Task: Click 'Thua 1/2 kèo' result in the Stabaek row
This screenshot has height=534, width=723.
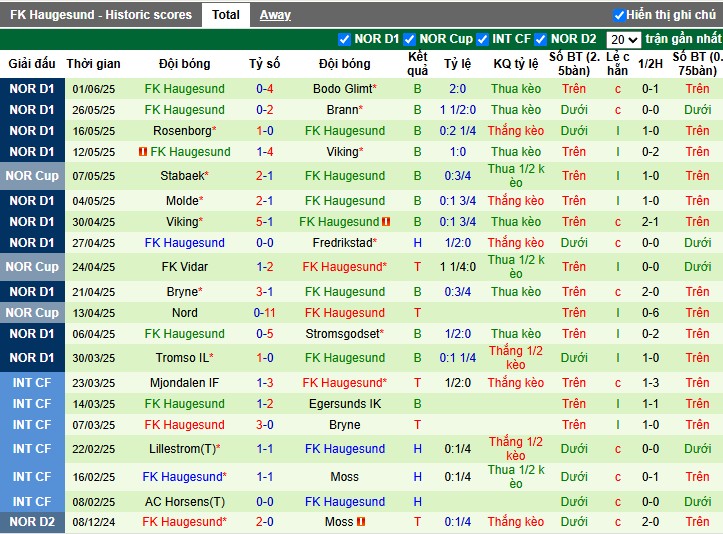Action: click(516, 176)
